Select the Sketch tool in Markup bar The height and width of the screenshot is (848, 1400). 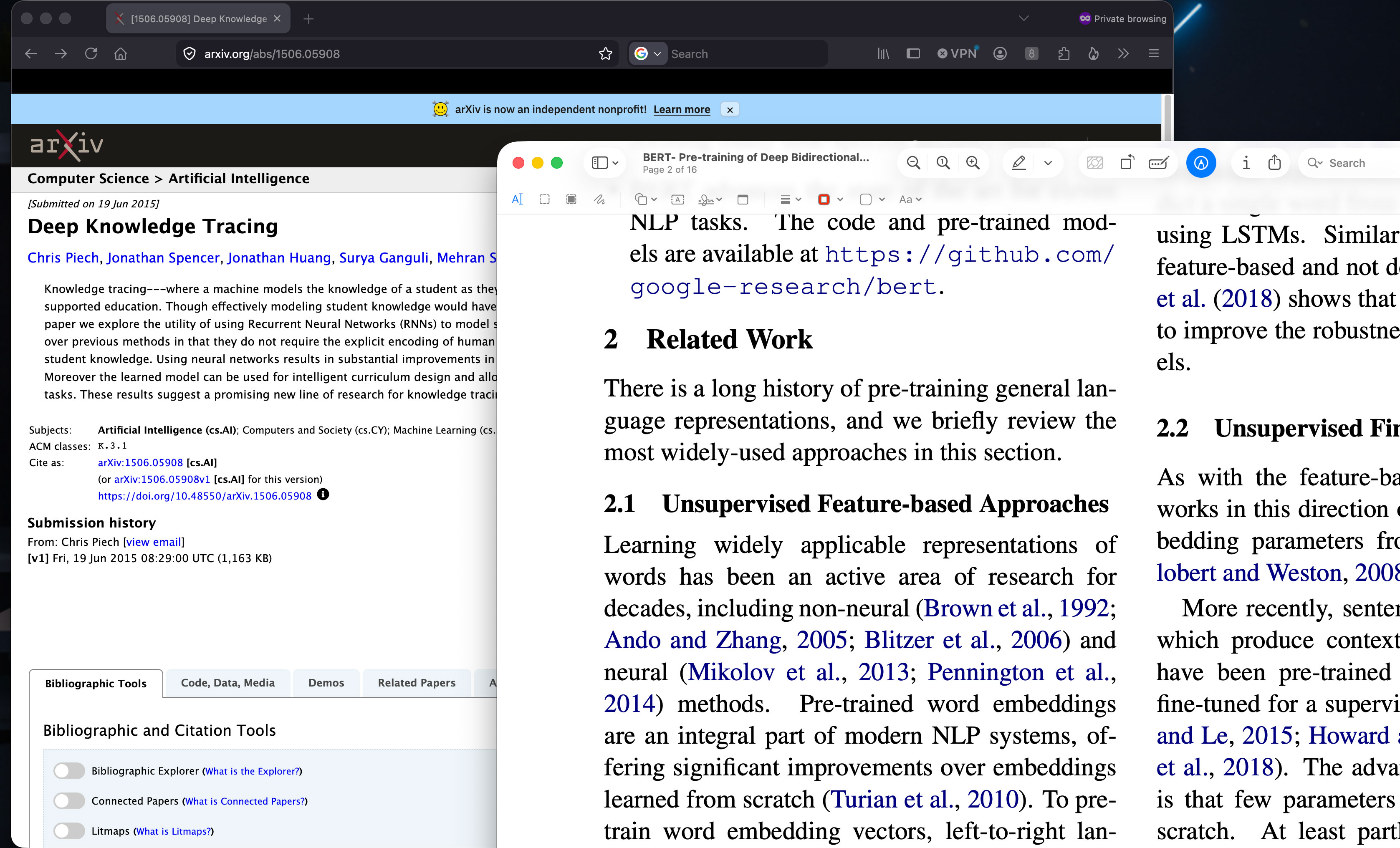tap(599, 199)
